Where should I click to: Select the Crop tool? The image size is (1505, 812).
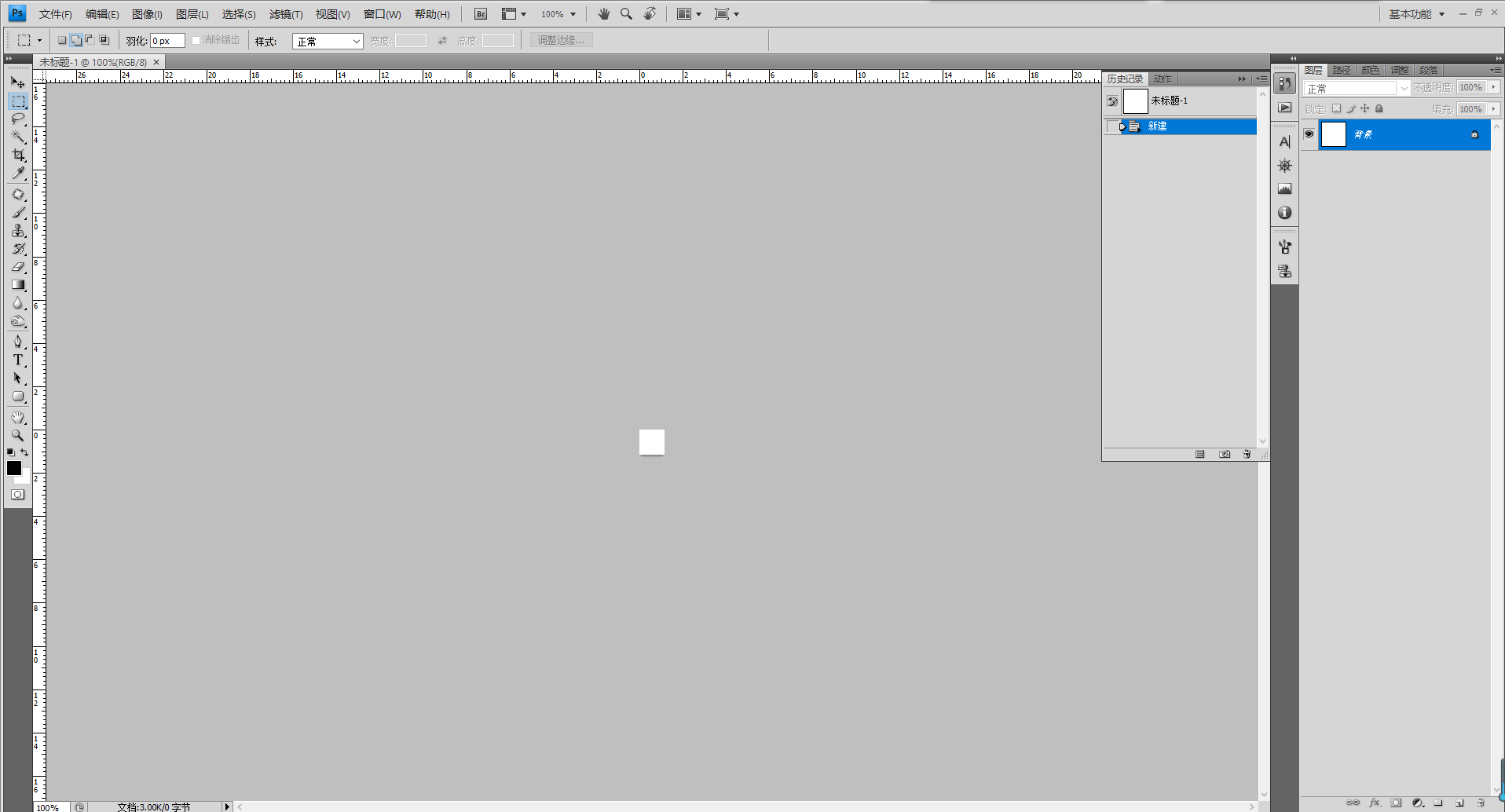tap(18, 155)
